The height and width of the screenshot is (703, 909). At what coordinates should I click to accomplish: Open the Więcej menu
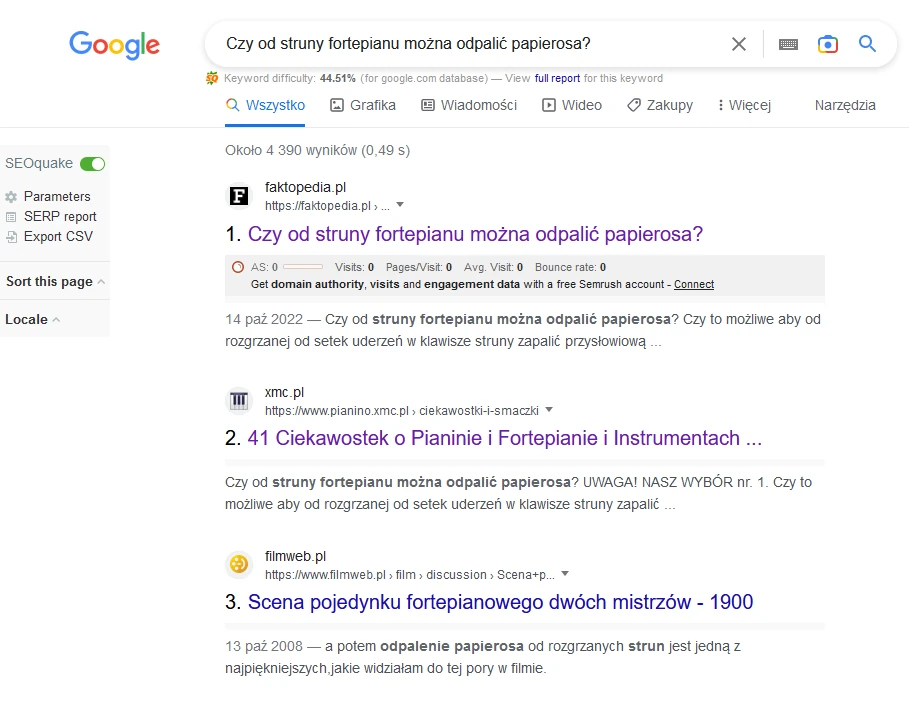point(743,105)
